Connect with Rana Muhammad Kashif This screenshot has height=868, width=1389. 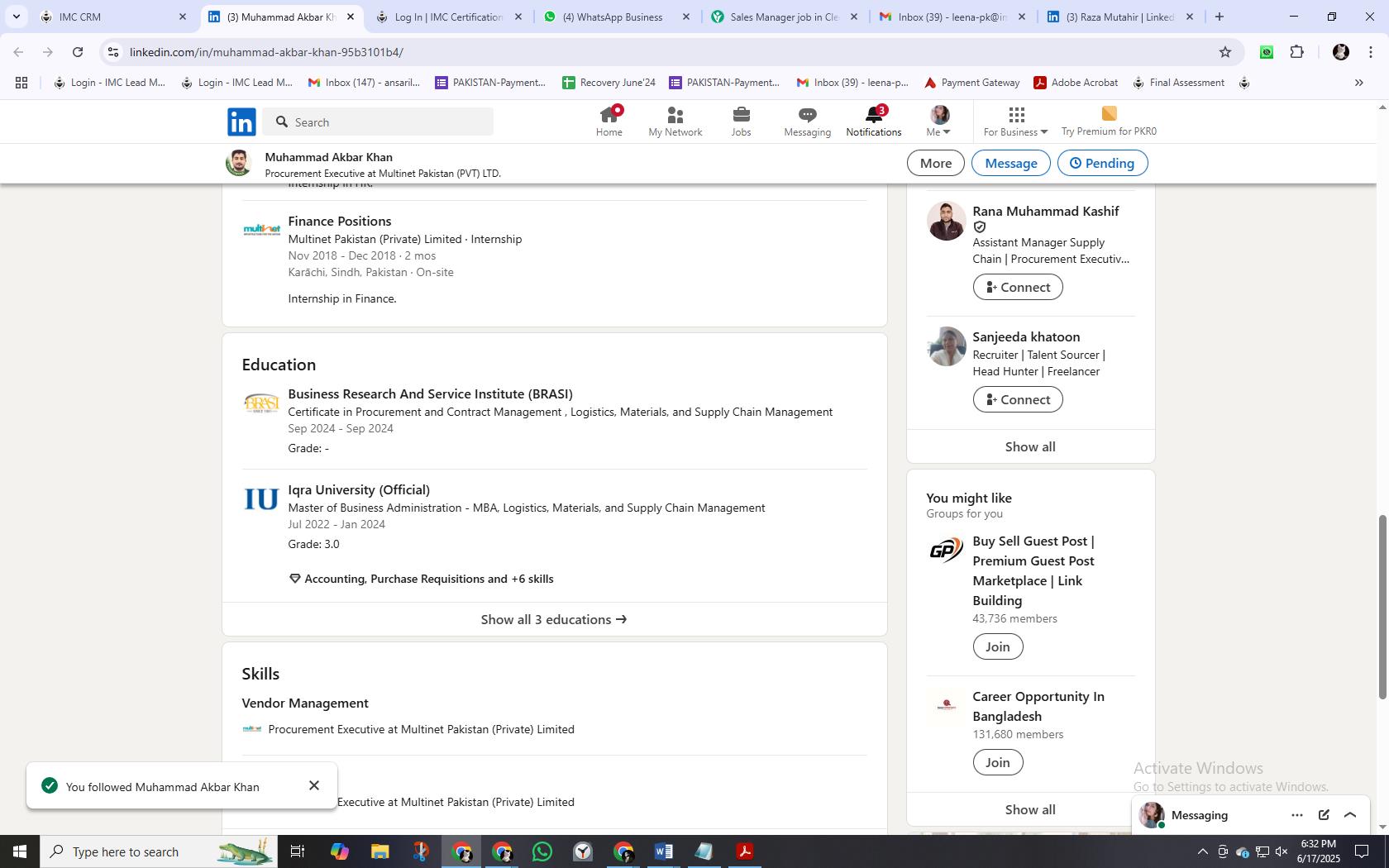(1018, 287)
